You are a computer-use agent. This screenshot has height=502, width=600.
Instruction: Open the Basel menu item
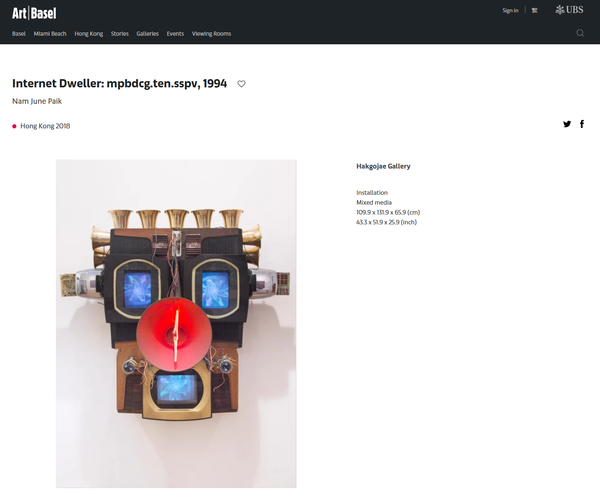point(19,34)
